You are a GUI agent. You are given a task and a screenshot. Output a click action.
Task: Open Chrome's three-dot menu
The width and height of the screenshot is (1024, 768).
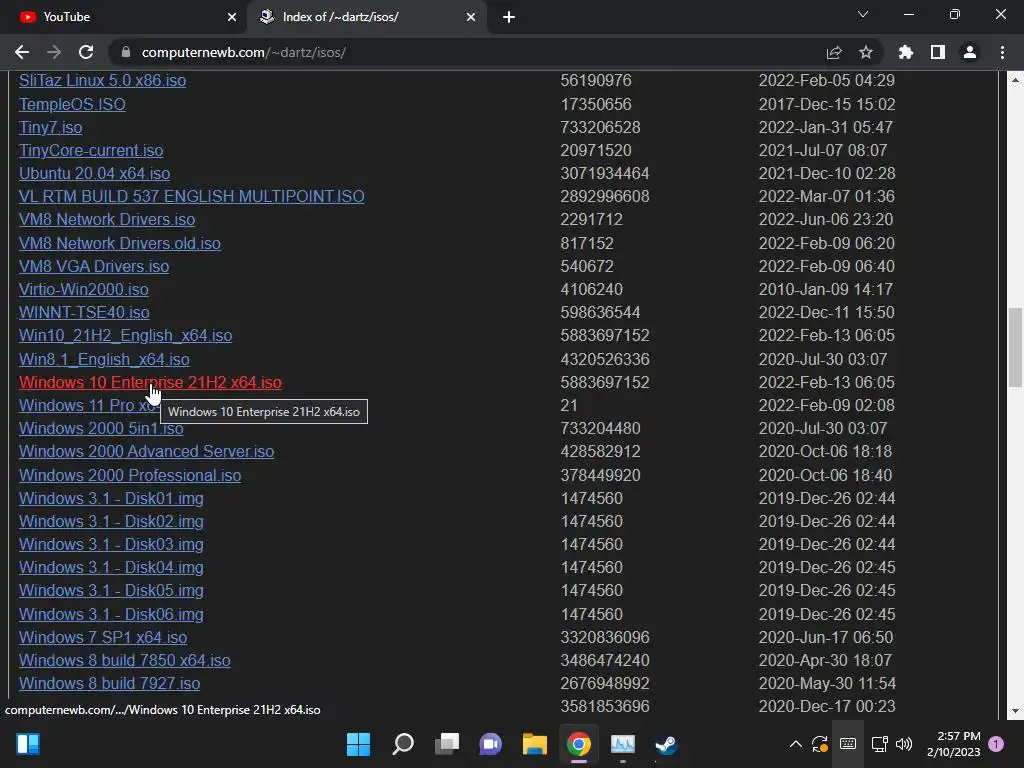point(1002,52)
